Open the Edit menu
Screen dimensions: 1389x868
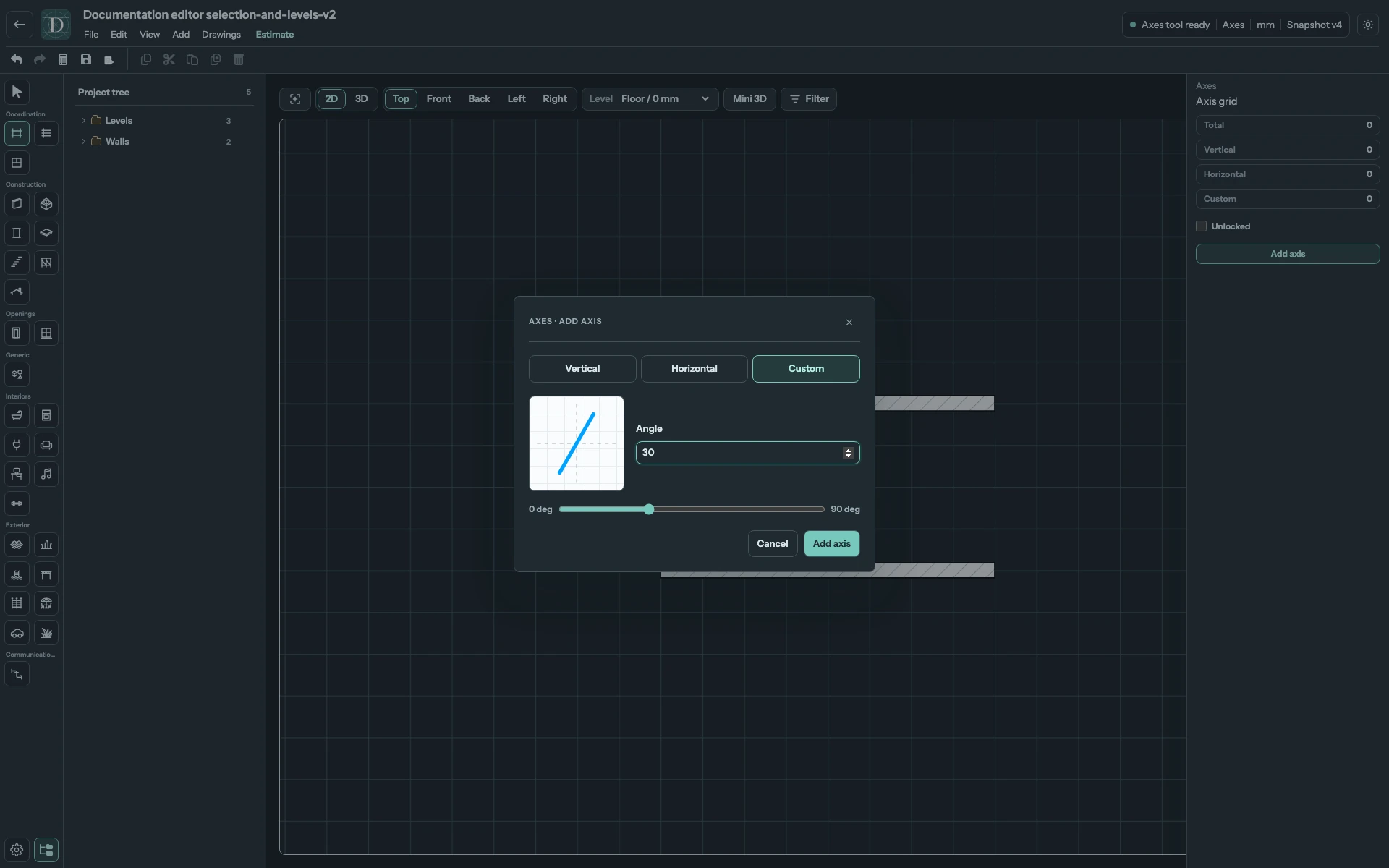click(x=119, y=35)
